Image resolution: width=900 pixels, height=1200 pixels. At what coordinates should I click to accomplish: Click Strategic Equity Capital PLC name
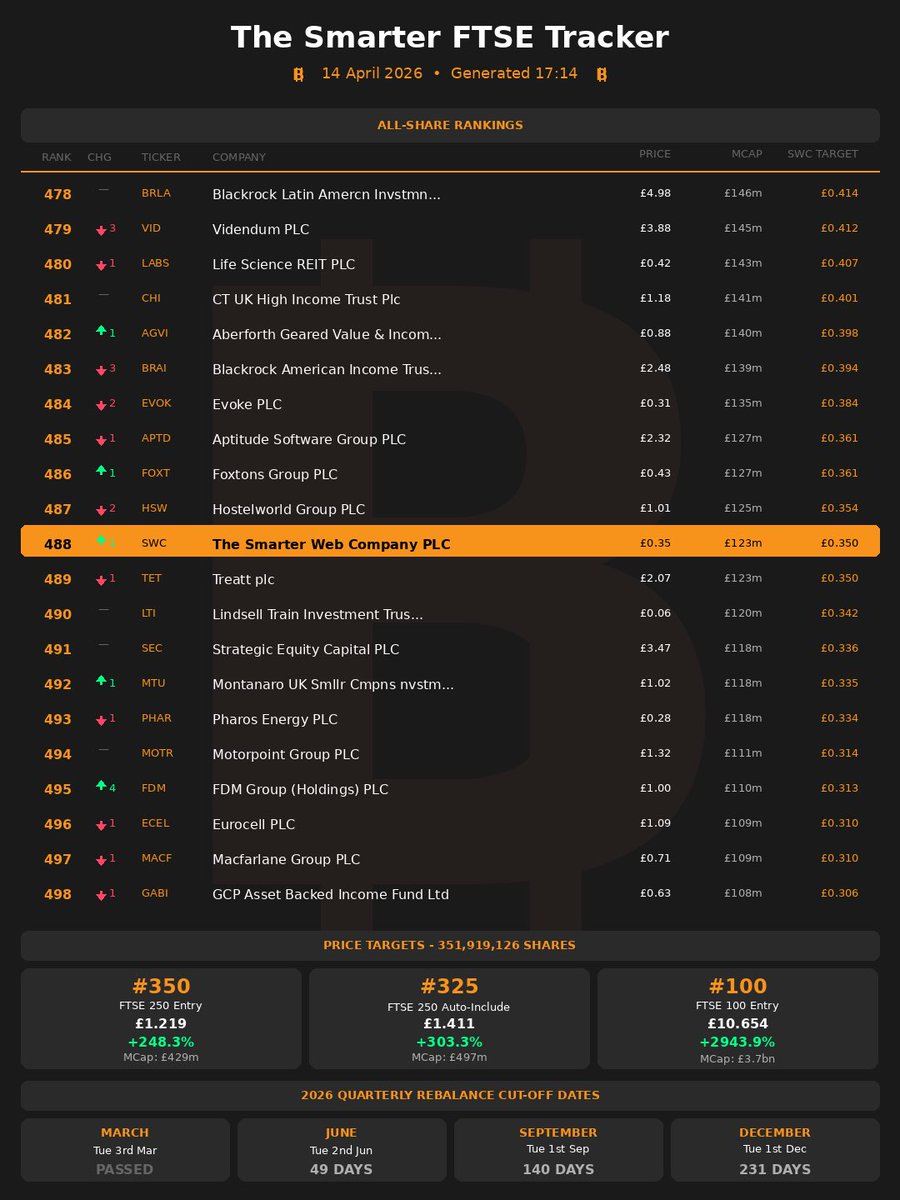306,649
